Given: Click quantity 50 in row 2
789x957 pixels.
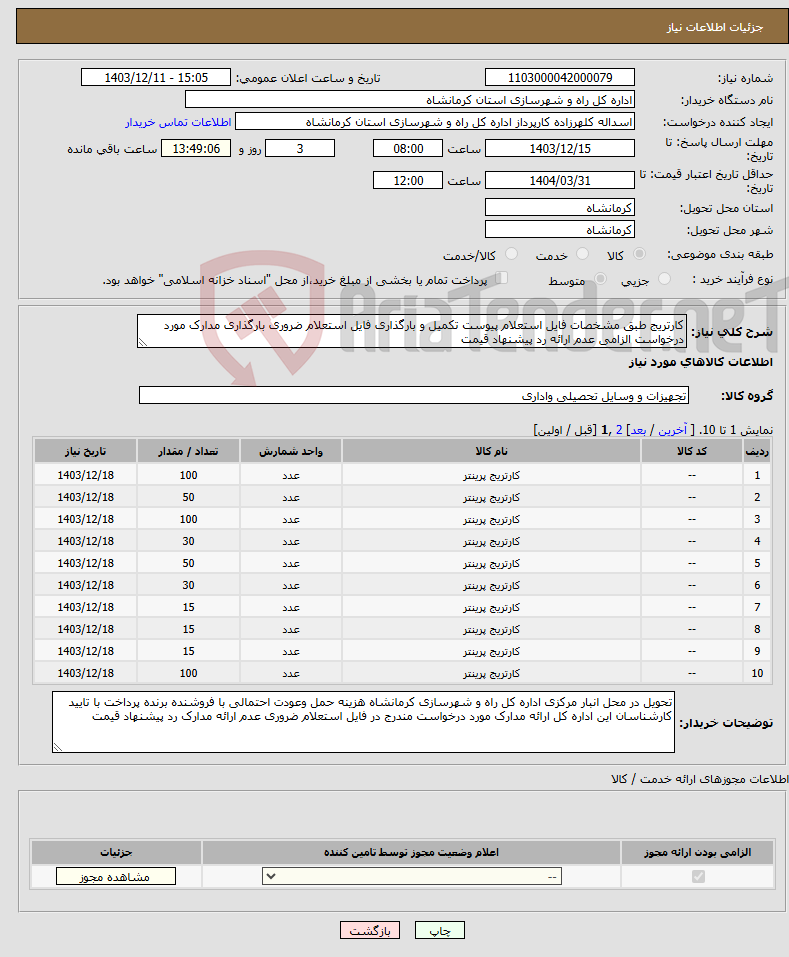Looking at the screenshot, I should click(x=188, y=497).
